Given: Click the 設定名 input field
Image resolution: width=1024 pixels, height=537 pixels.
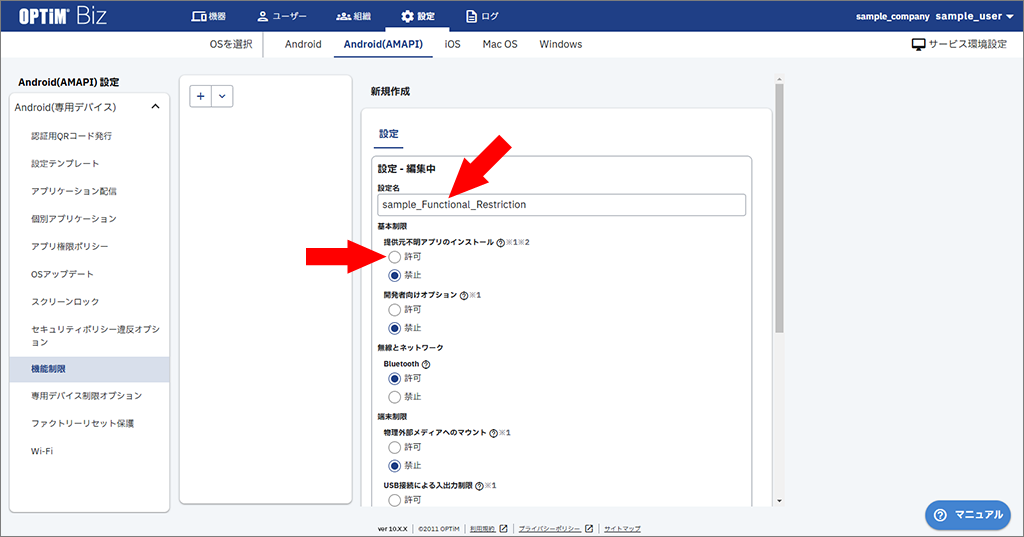Looking at the screenshot, I should tap(561, 204).
